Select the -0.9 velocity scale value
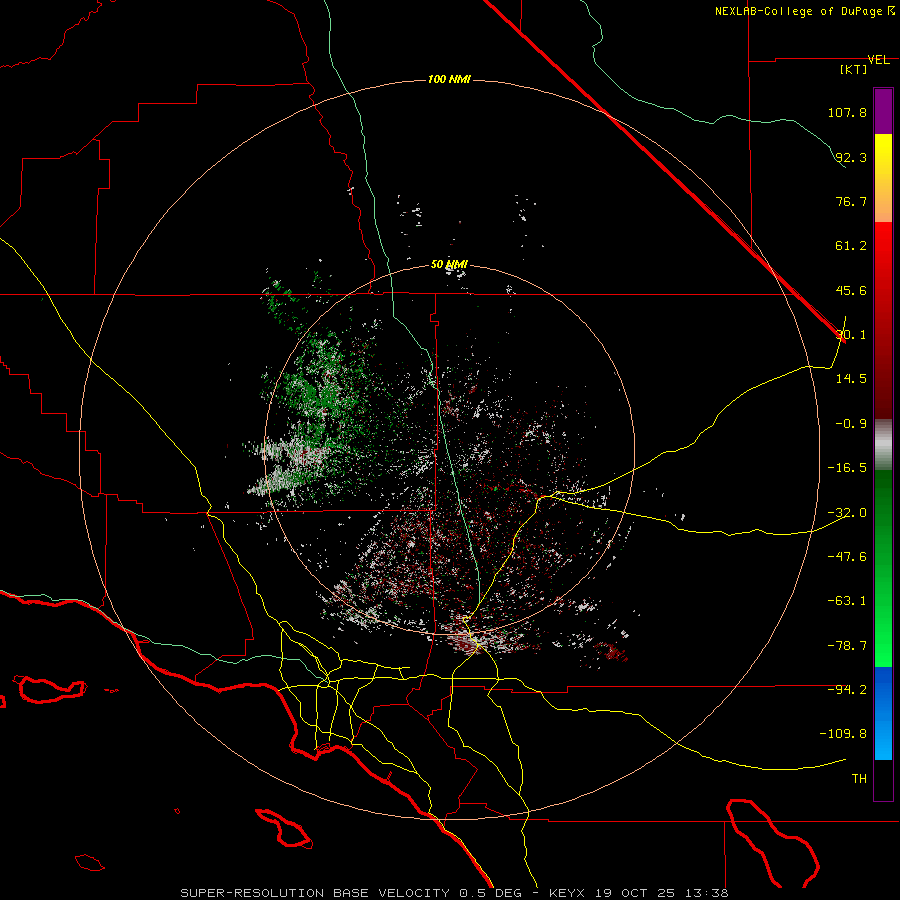This screenshot has height=900, width=900. coord(851,424)
